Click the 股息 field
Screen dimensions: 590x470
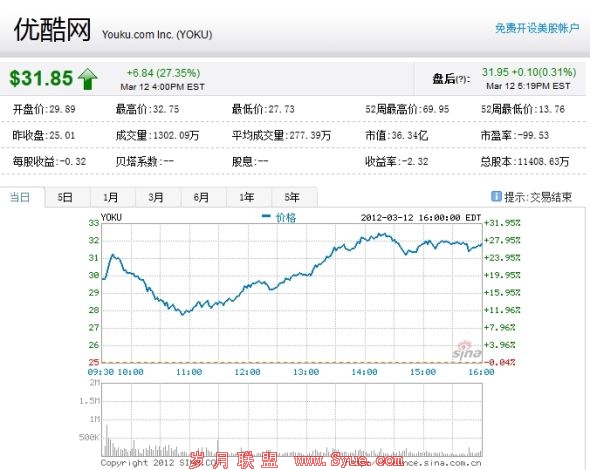250,162
